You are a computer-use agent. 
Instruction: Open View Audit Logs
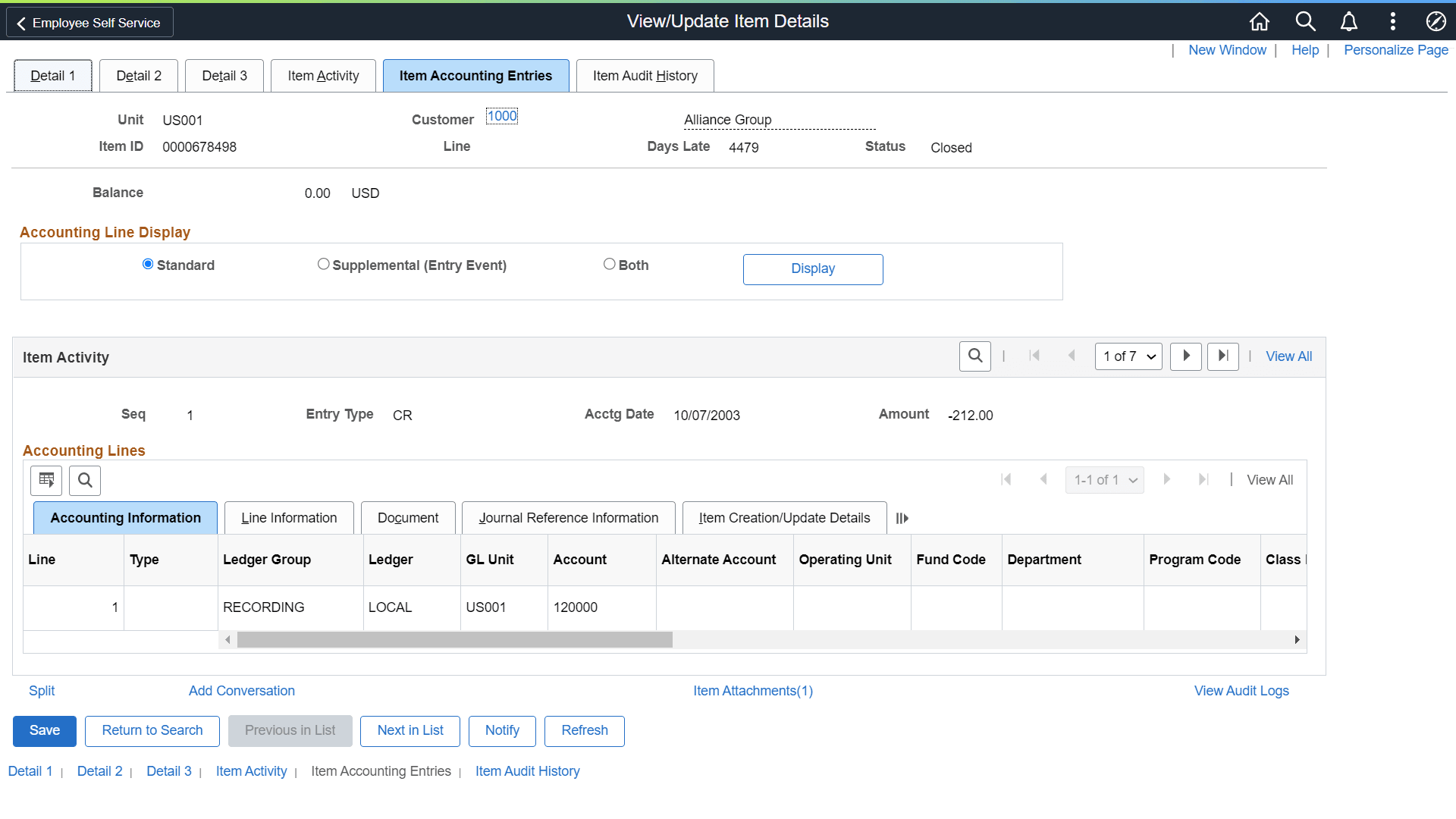tap(1241, 690)
